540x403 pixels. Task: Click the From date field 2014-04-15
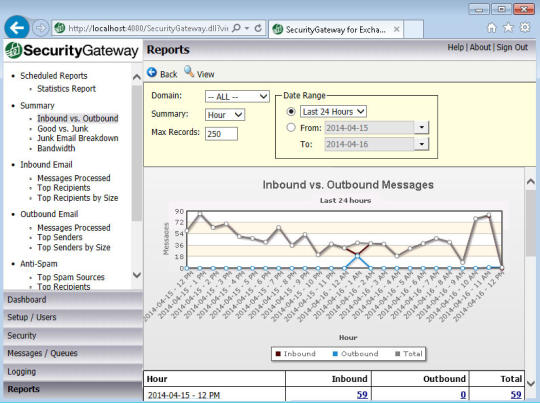[x=369, y=128]
